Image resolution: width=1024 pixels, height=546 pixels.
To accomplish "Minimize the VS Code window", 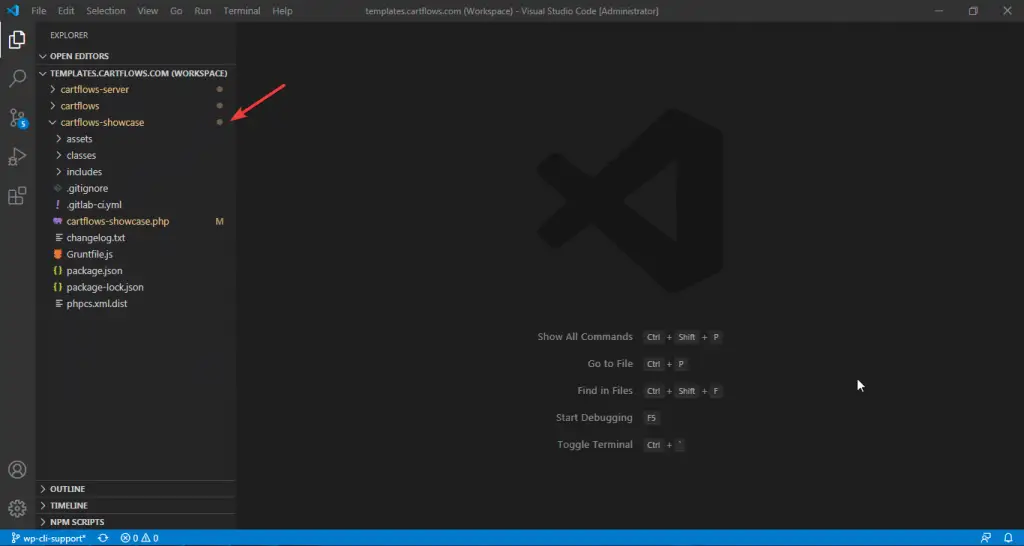I will point(939,11).
